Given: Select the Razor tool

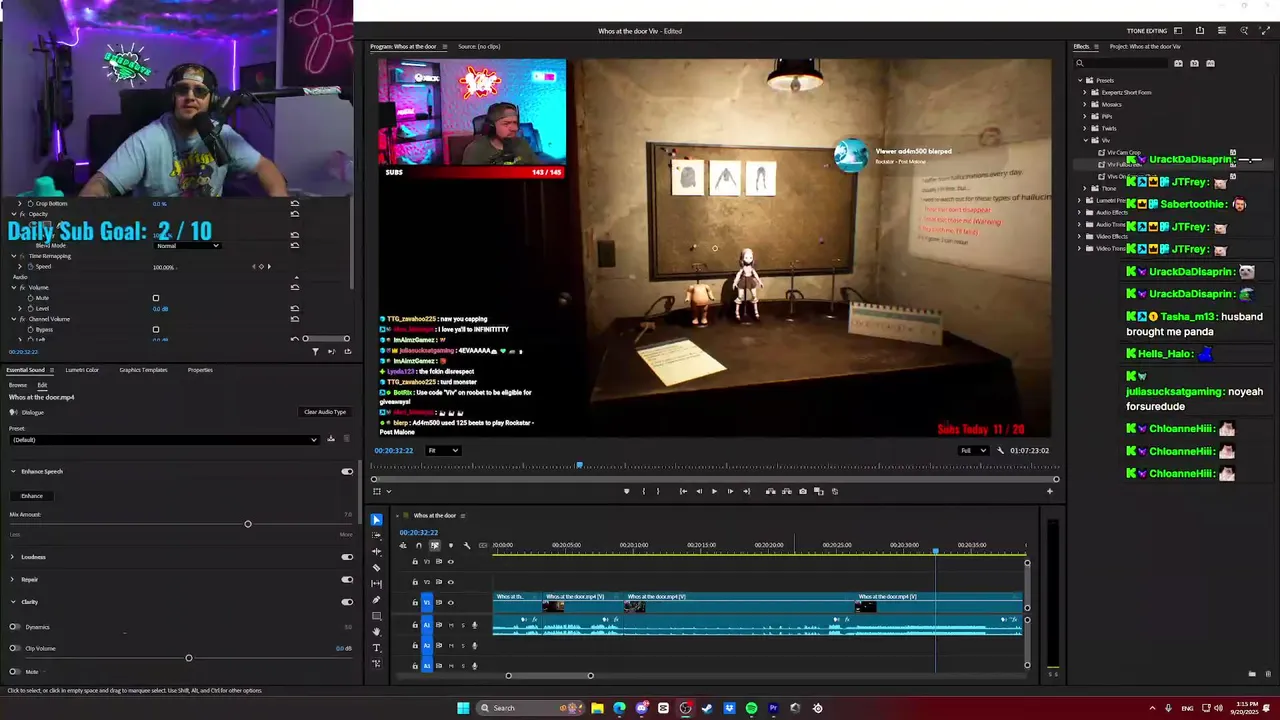Looking at the screenshot, I should coord(376,568).
